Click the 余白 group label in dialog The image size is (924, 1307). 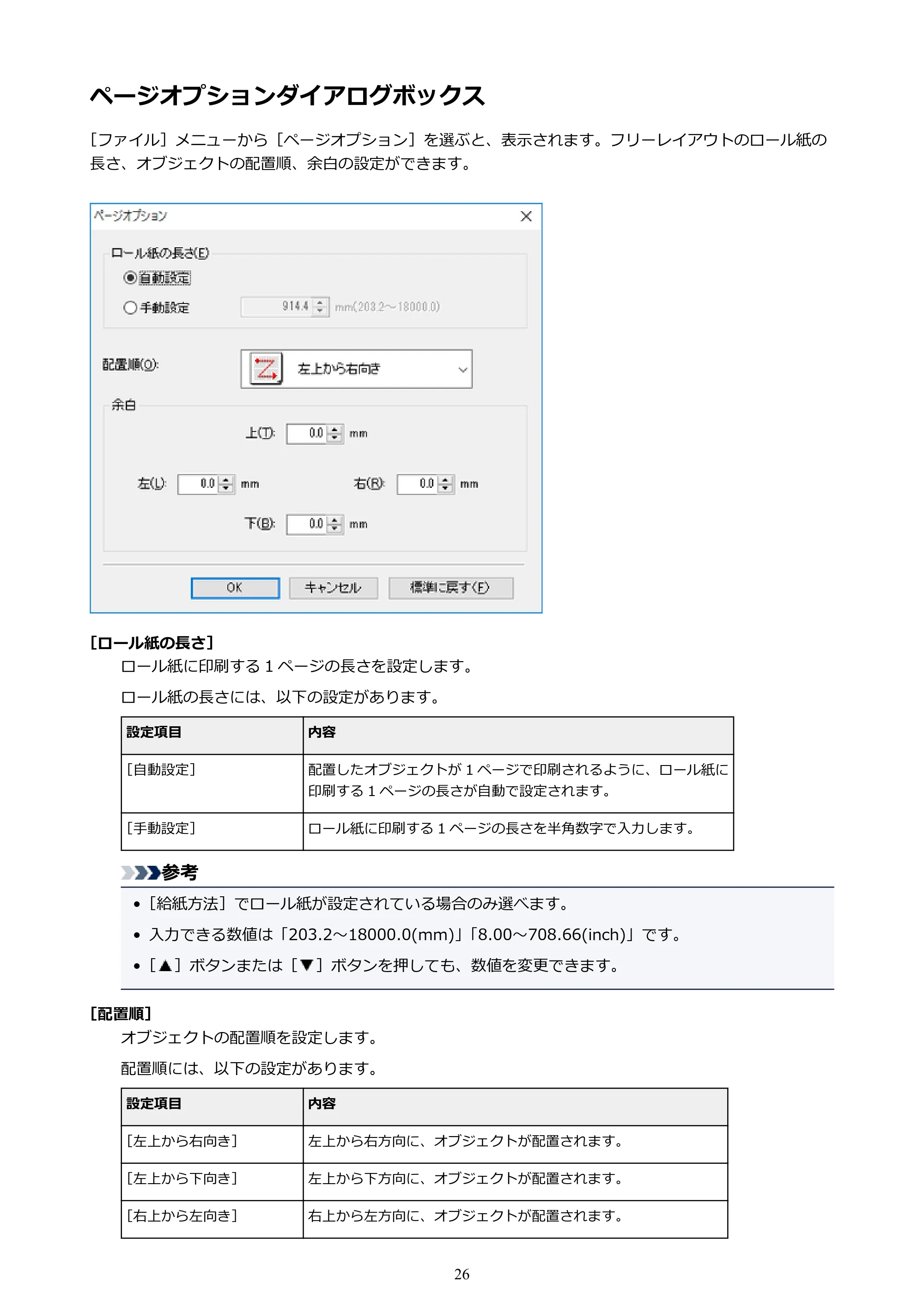pos(123,405)
